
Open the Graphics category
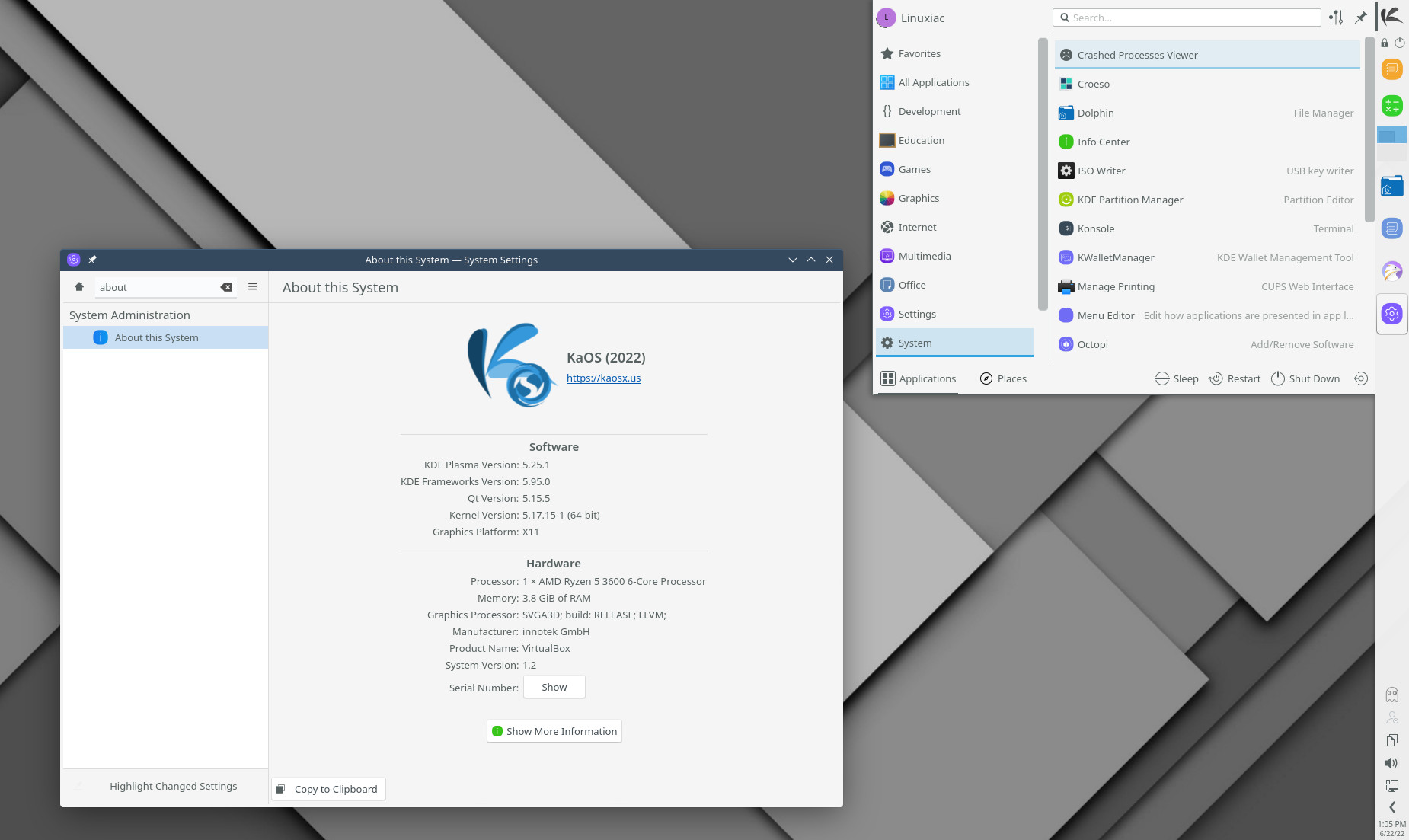point(954,198)
